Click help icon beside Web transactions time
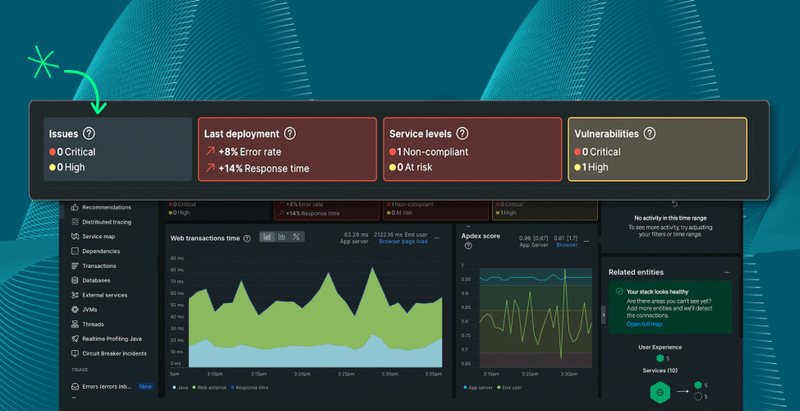Screen dimensions: 800x411 click(249, 237)
